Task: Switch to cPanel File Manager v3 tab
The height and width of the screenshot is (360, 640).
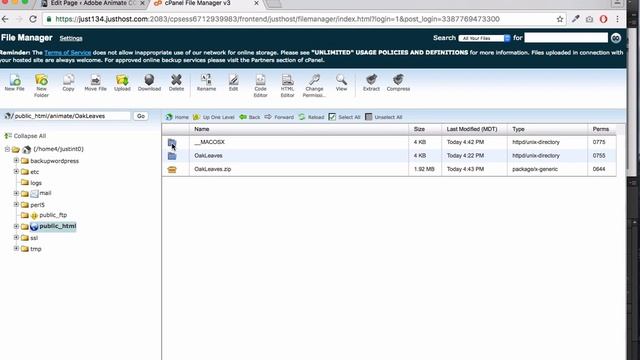Action: 206,4
